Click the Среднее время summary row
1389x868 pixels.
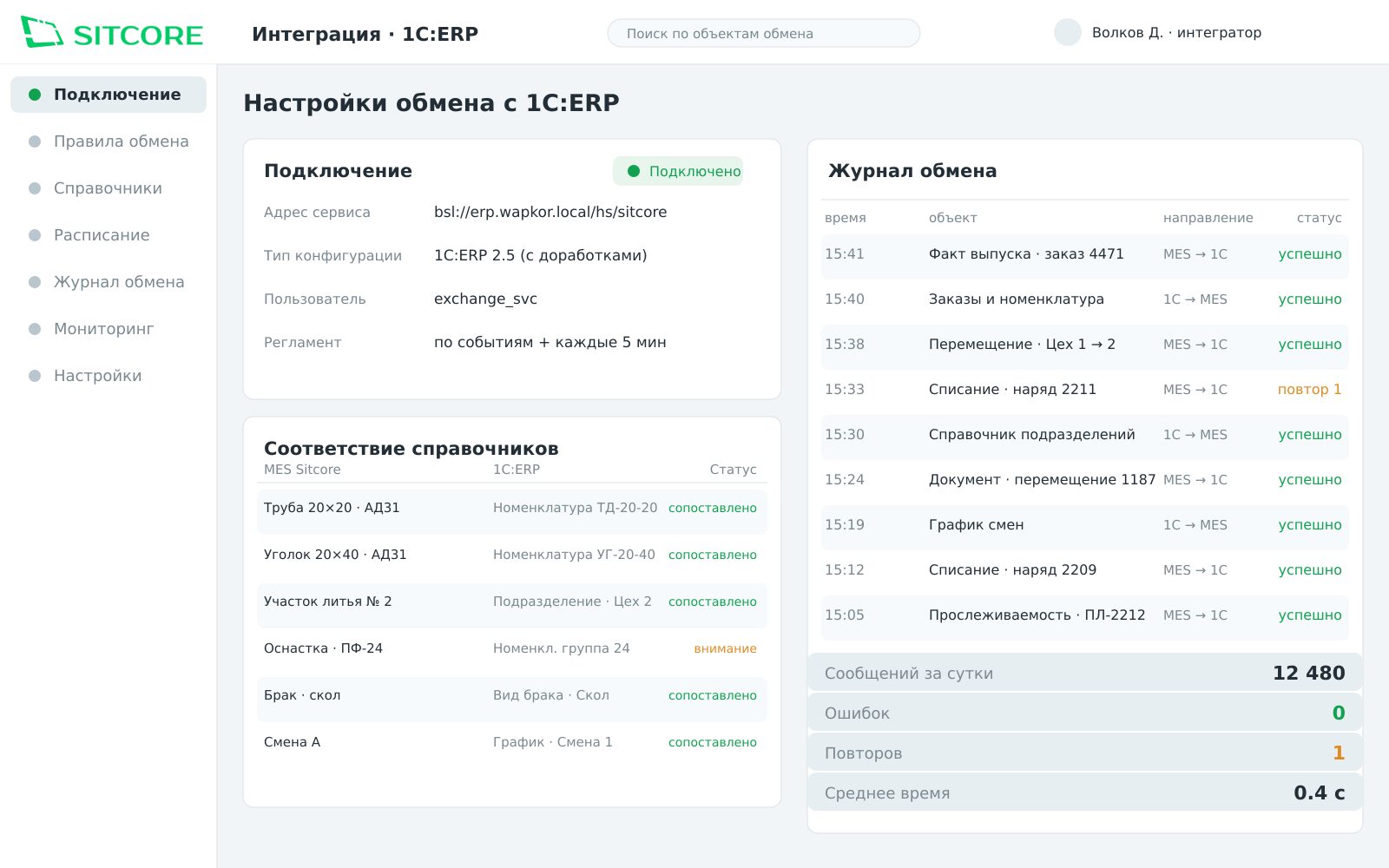1085,792
